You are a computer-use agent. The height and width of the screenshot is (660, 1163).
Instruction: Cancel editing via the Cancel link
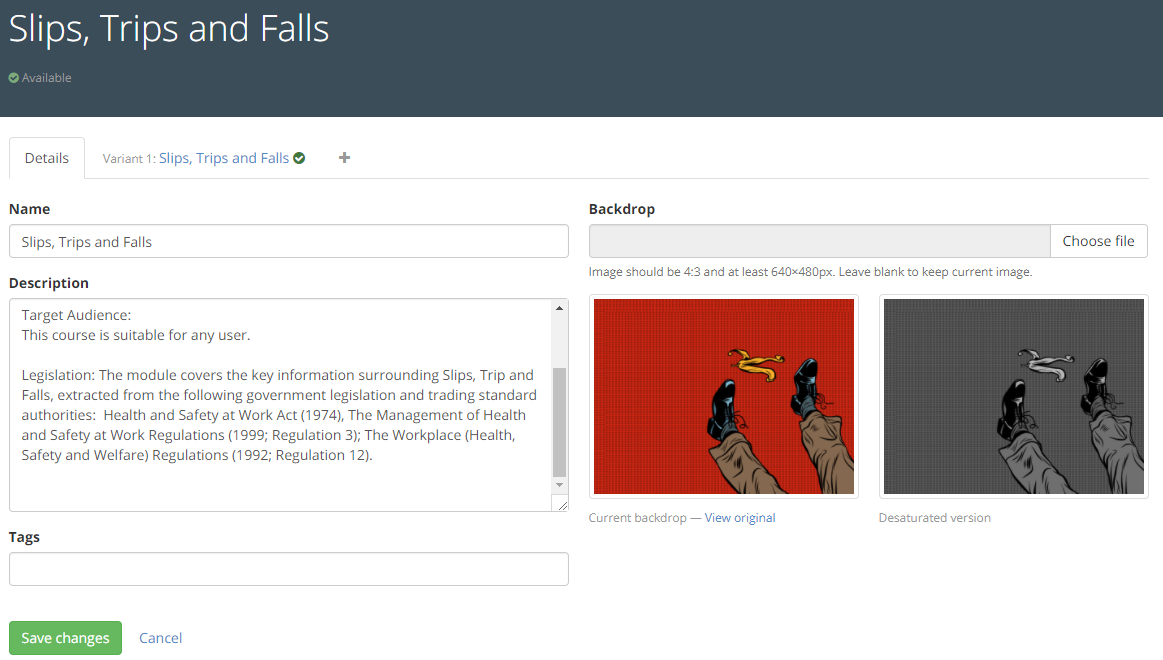(x=160, y=638)
